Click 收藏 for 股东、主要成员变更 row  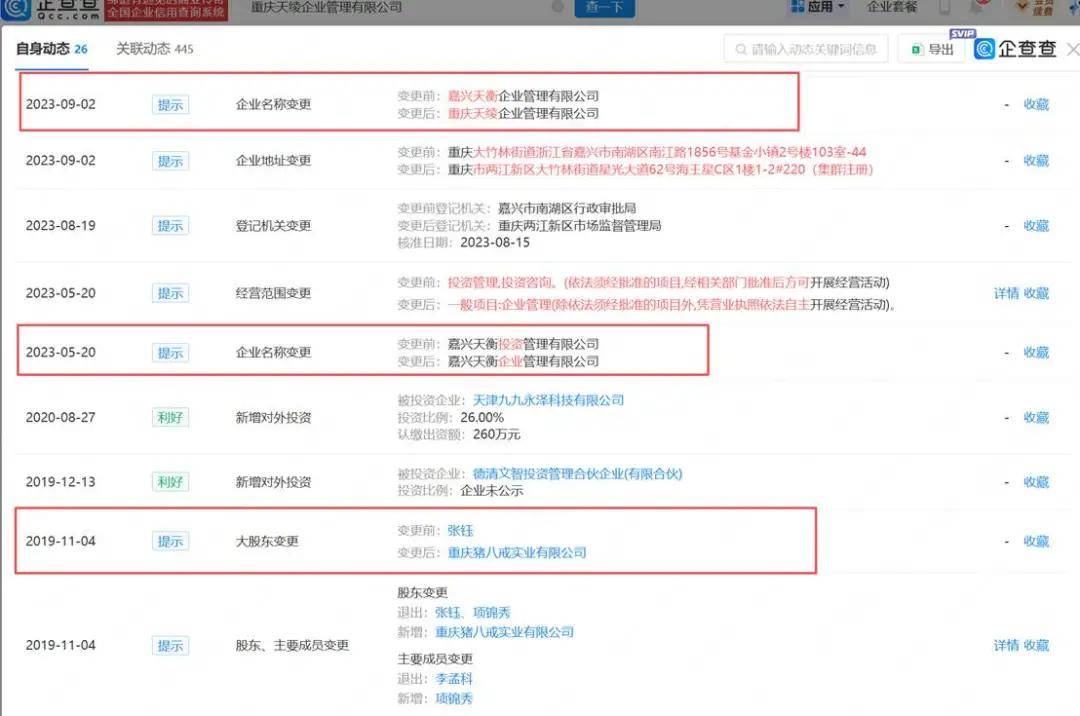1036,646
